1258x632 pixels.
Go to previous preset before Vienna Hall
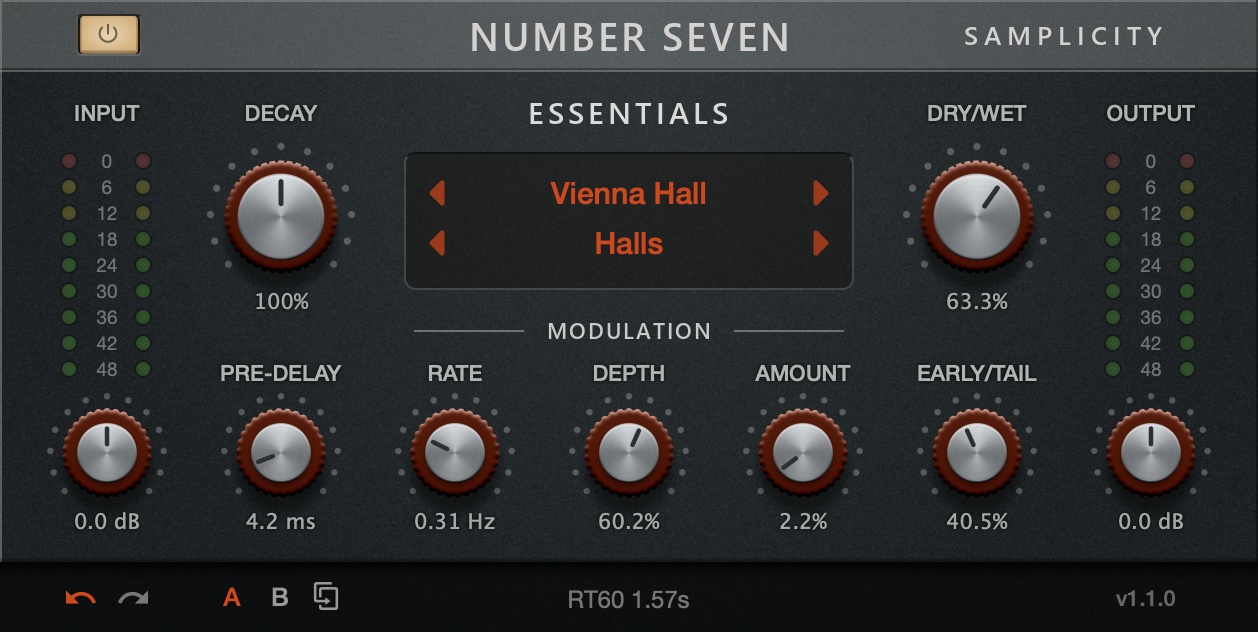pyautogui.click(x=437, y=193)
